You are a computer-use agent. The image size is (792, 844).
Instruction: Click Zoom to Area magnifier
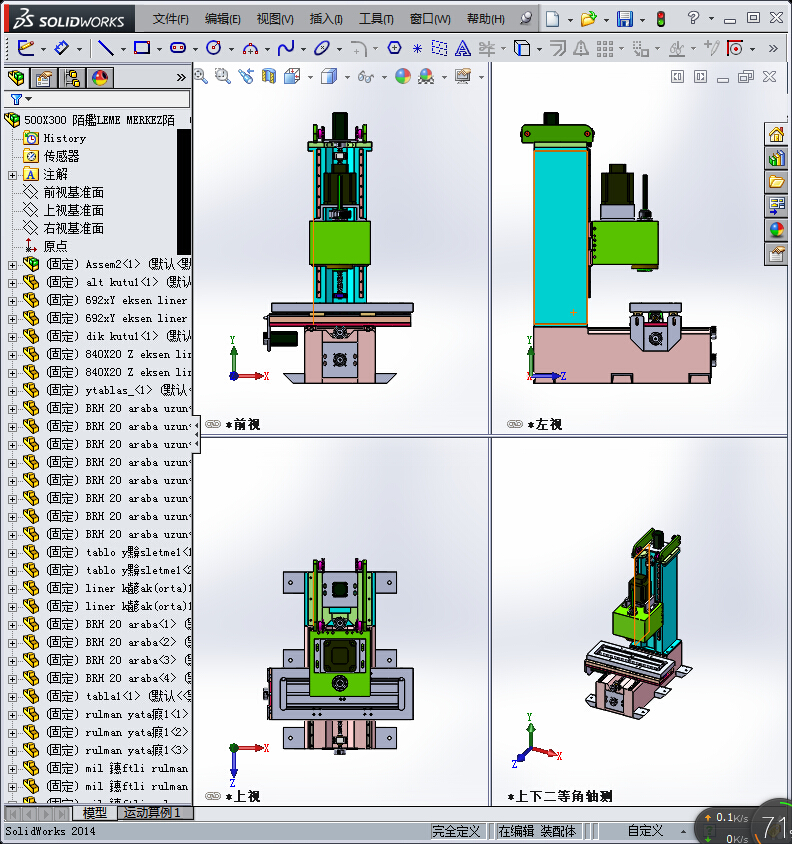[x=222, y=76]
